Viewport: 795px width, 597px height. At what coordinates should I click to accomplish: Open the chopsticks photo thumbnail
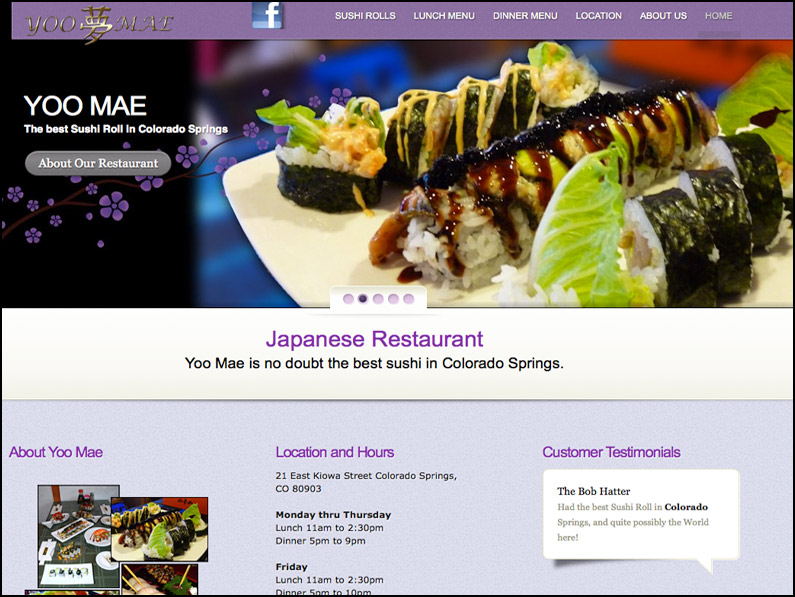pyautogui.click(x=160, y=579)
